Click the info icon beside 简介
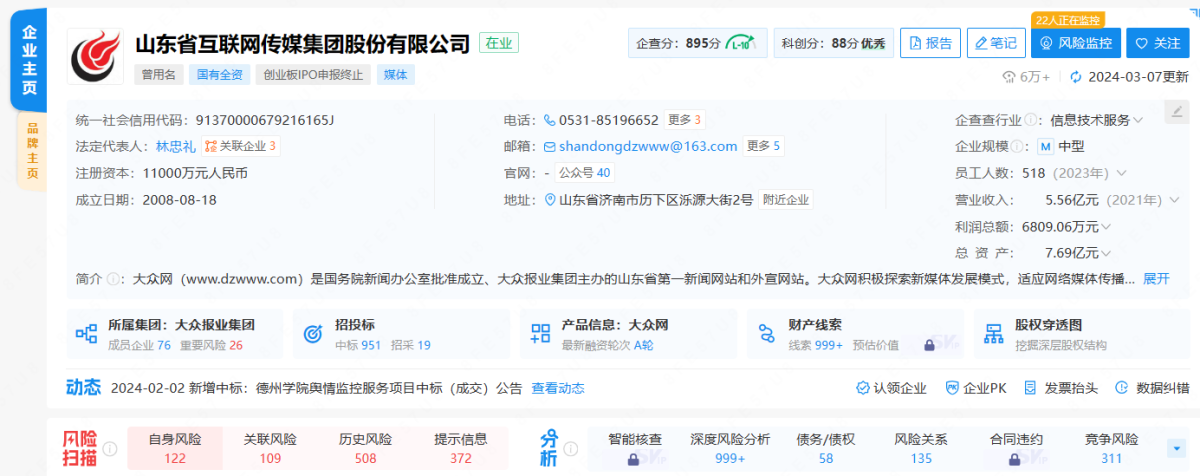Viewport: 1200px width, 476px height. point(113,278)
